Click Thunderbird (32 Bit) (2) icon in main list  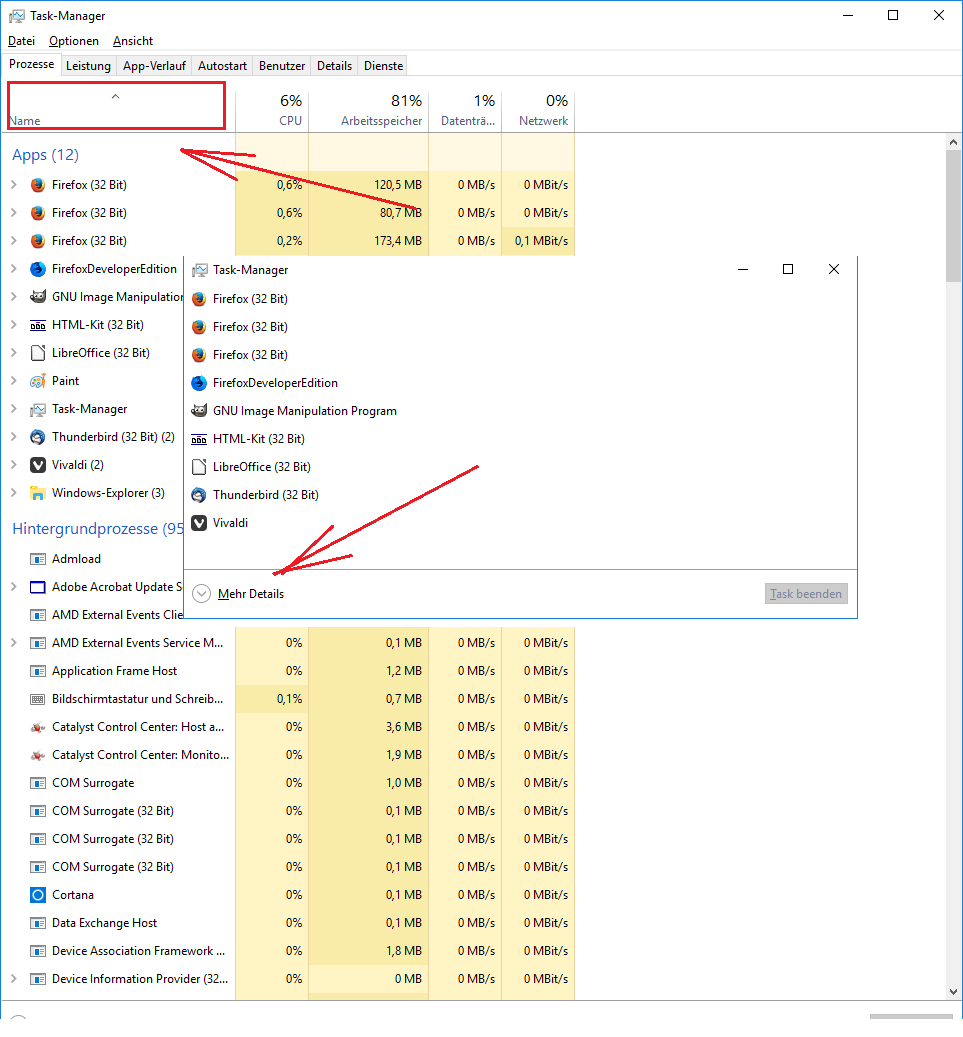click(38, 437)
